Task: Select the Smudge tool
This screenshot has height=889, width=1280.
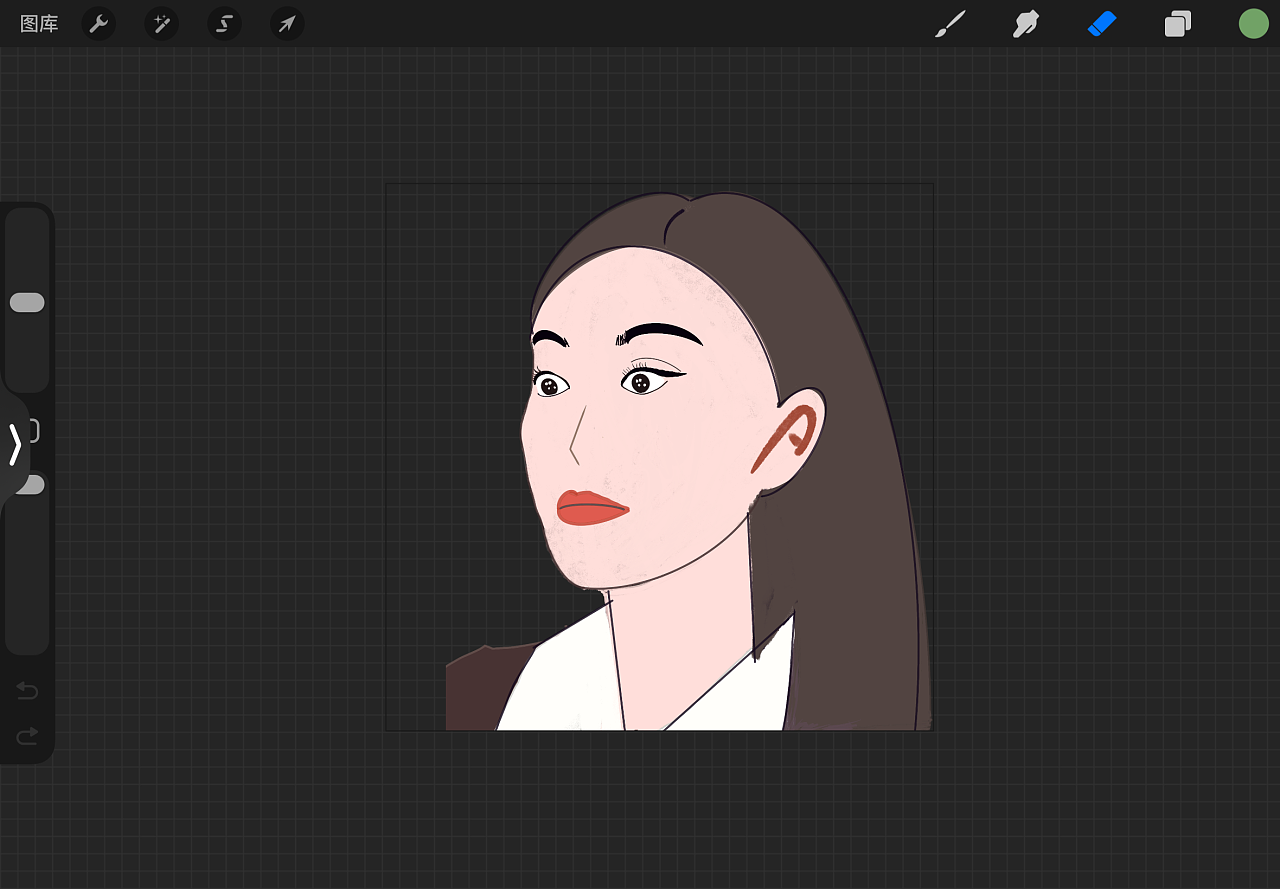Action: pyautogui.click(x=1026, y=24)
